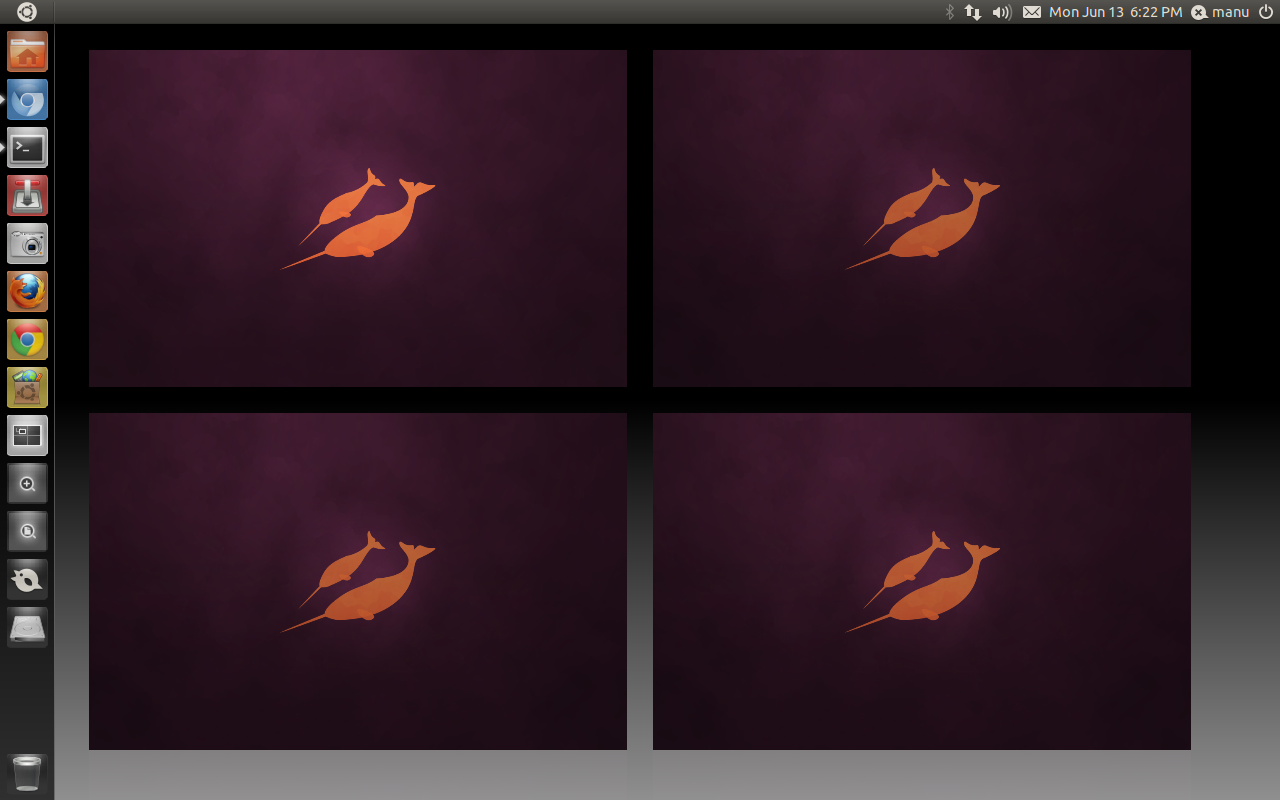Open the network activity indicator menu
Screen dimensions: 1280x800
pyautogui.click(x=972, y=12)
